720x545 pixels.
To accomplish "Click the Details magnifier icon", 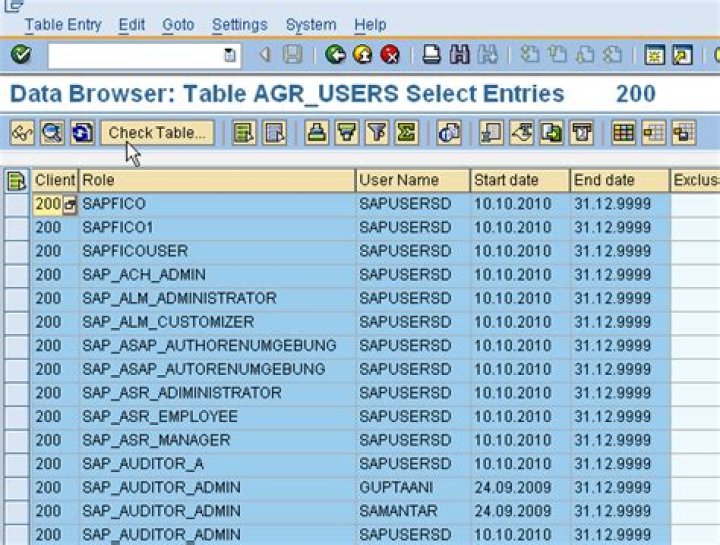I will pyautogui.click(x=52, y=133).
